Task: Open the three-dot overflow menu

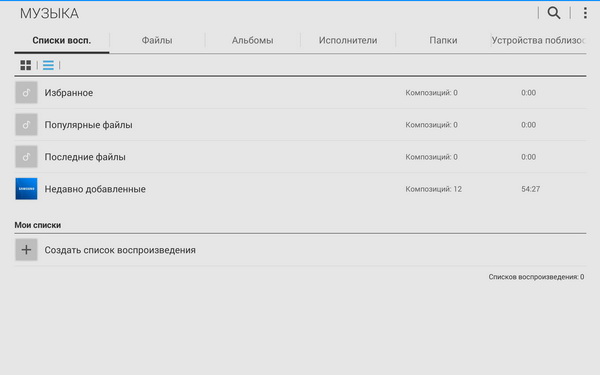Action: click(585, 13)
